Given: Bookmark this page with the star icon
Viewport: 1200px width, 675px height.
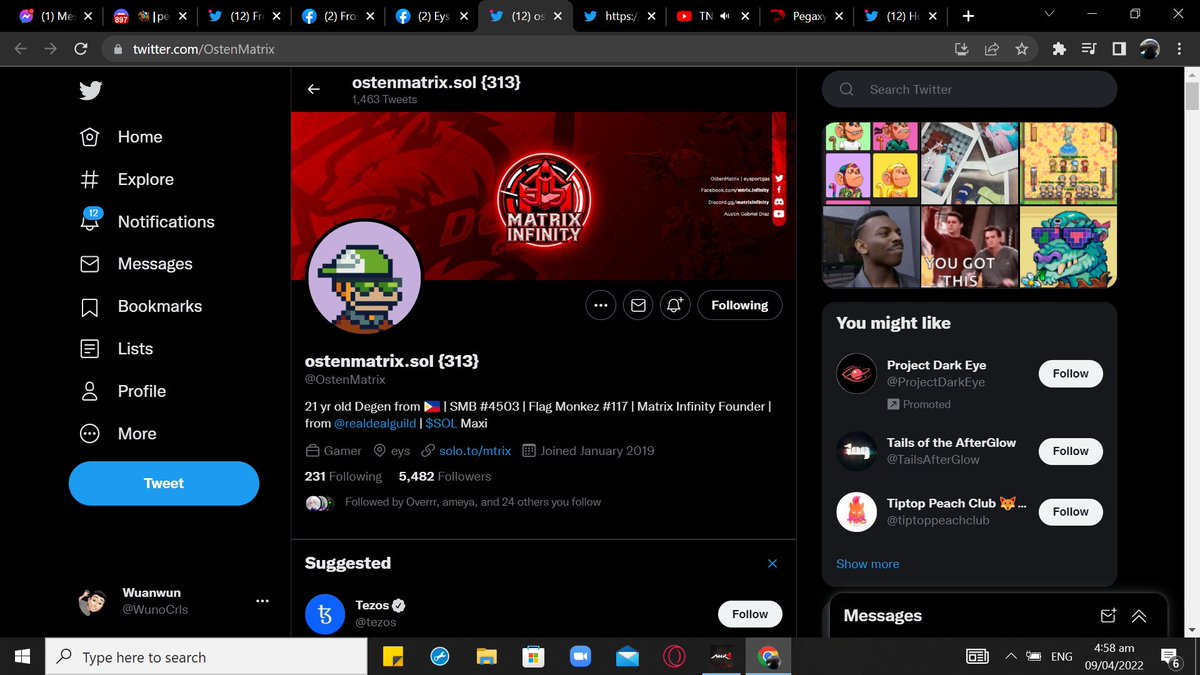Looking at the screenshot, I should click(1021, 48).
